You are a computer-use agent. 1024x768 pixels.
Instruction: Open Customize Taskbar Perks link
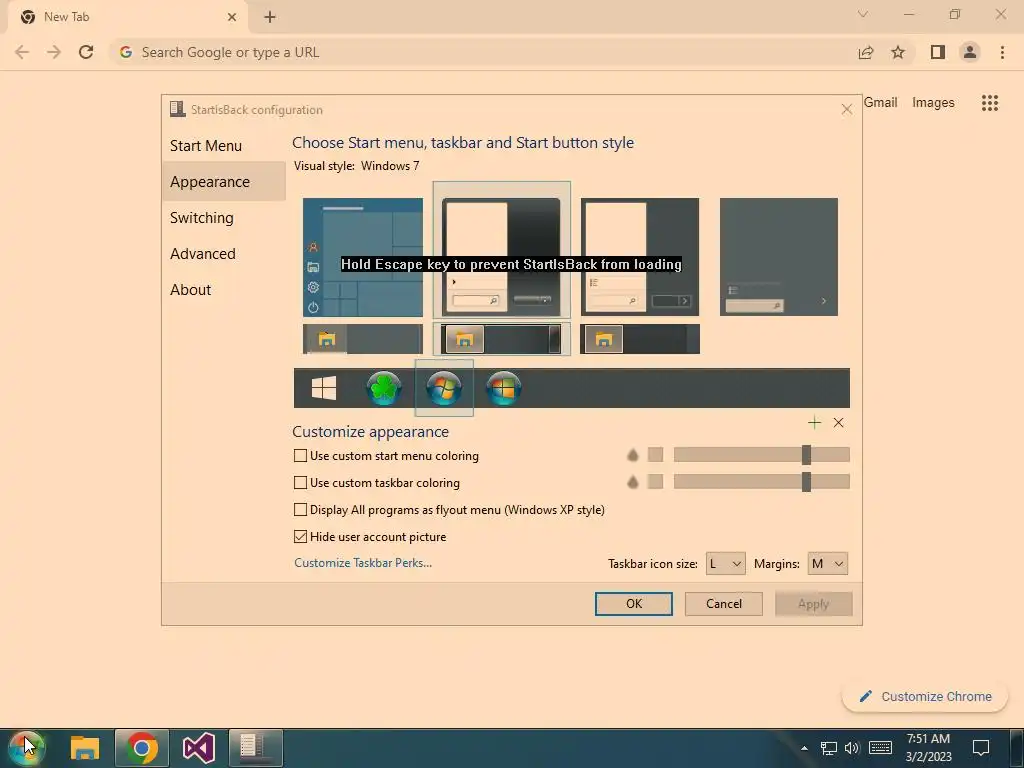tap(363, 563)
